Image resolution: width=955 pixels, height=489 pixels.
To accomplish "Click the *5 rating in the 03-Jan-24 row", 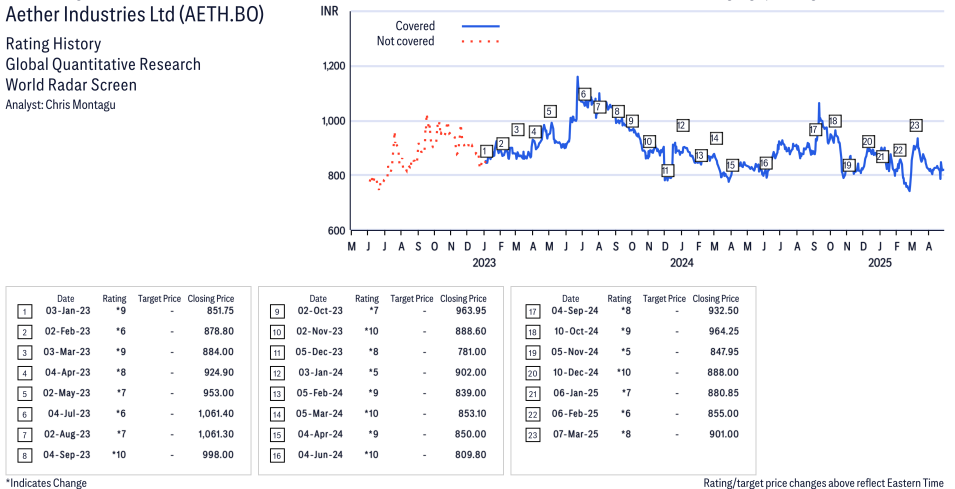I will [373, 373].
